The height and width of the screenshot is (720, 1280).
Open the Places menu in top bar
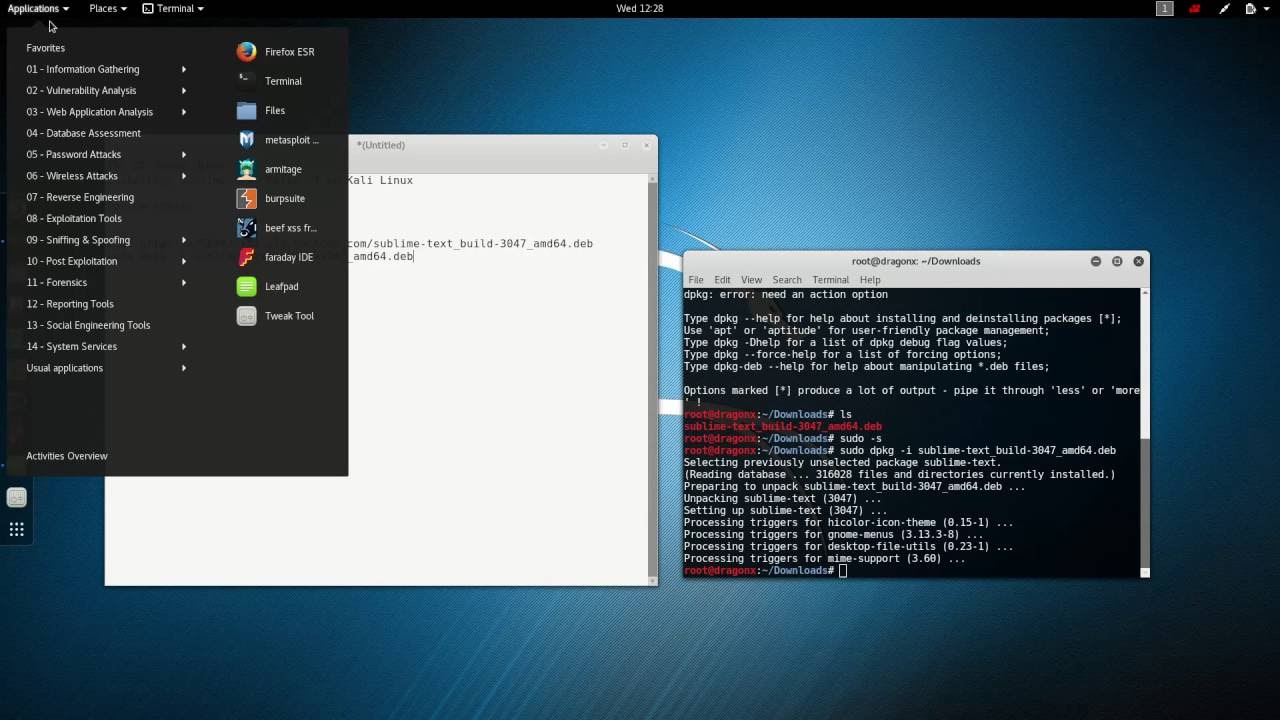coord(107,8)
